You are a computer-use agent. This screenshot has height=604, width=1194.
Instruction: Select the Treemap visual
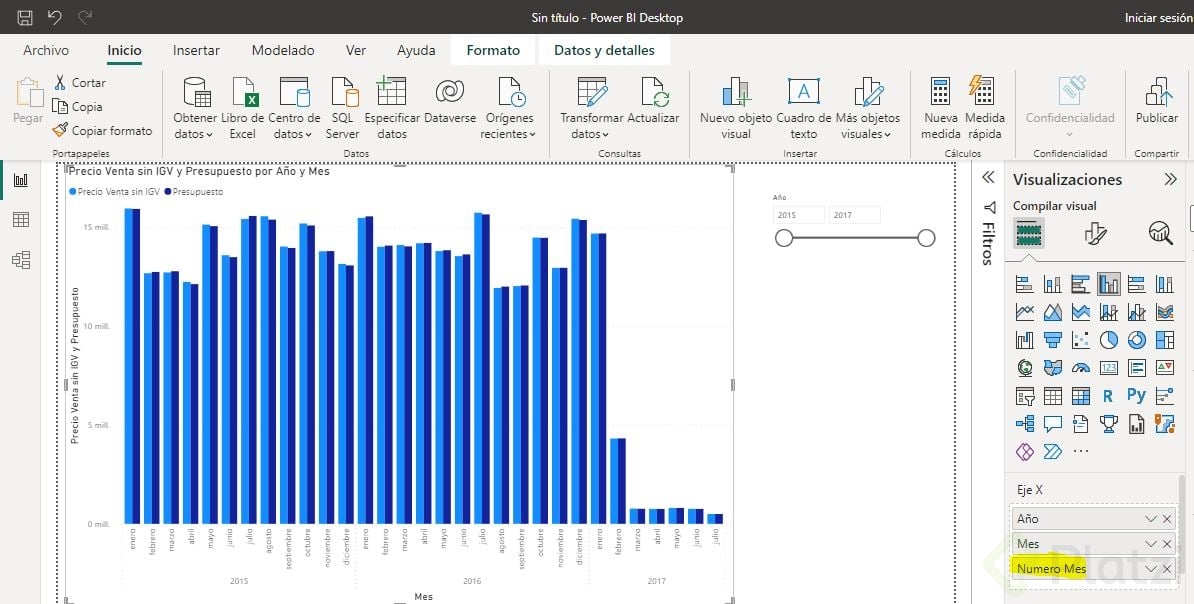click(x=1164, y=340)
